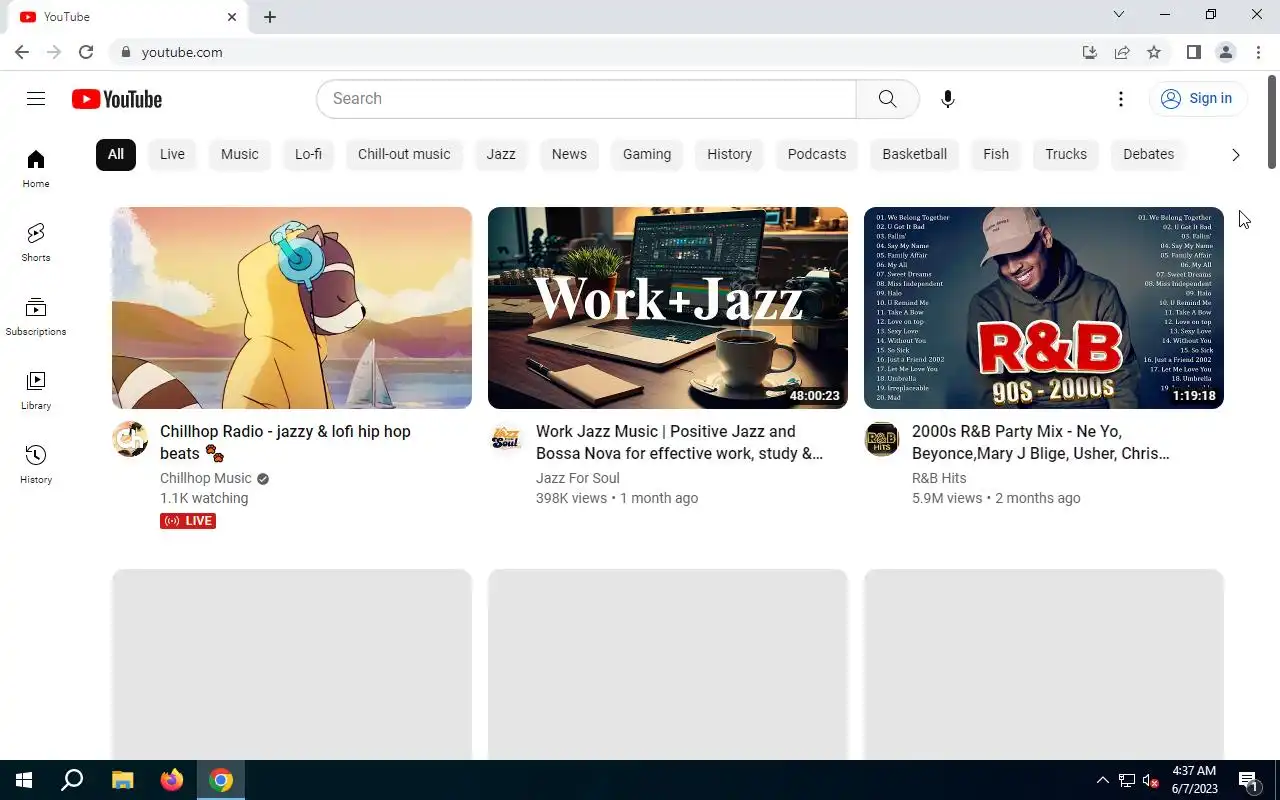1280x800 pixels.
Task: Open File Explorer from taskbar
Action: [122, 780]
